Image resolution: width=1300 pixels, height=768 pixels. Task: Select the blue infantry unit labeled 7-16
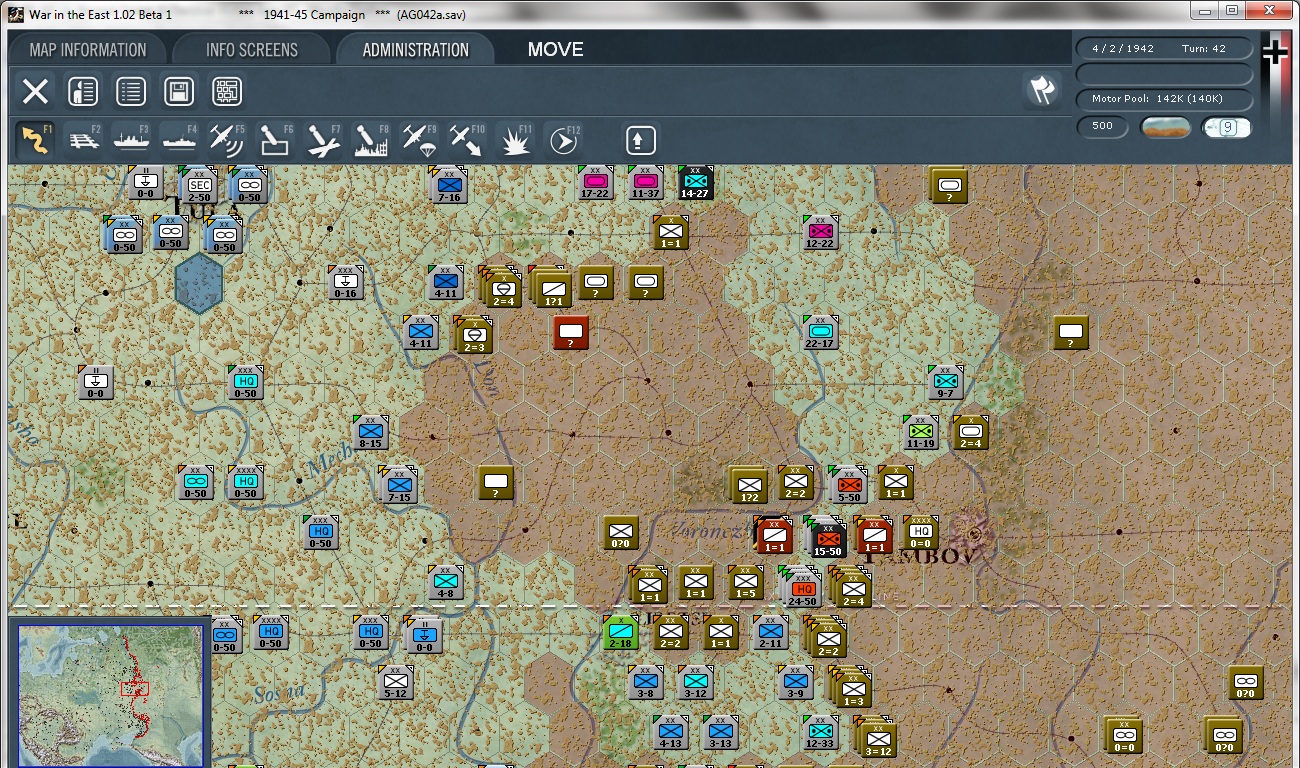coord(449,185)
